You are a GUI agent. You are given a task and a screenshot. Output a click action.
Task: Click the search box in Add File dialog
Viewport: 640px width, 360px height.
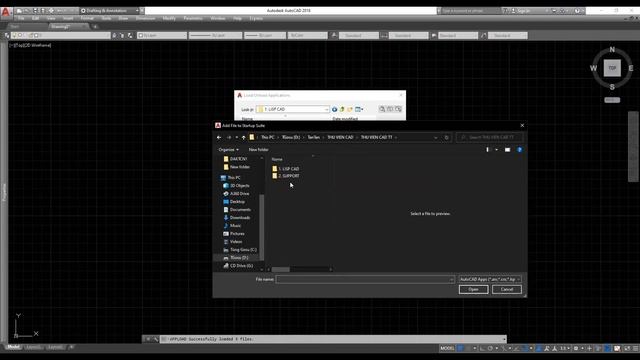(x=489, y=138)
